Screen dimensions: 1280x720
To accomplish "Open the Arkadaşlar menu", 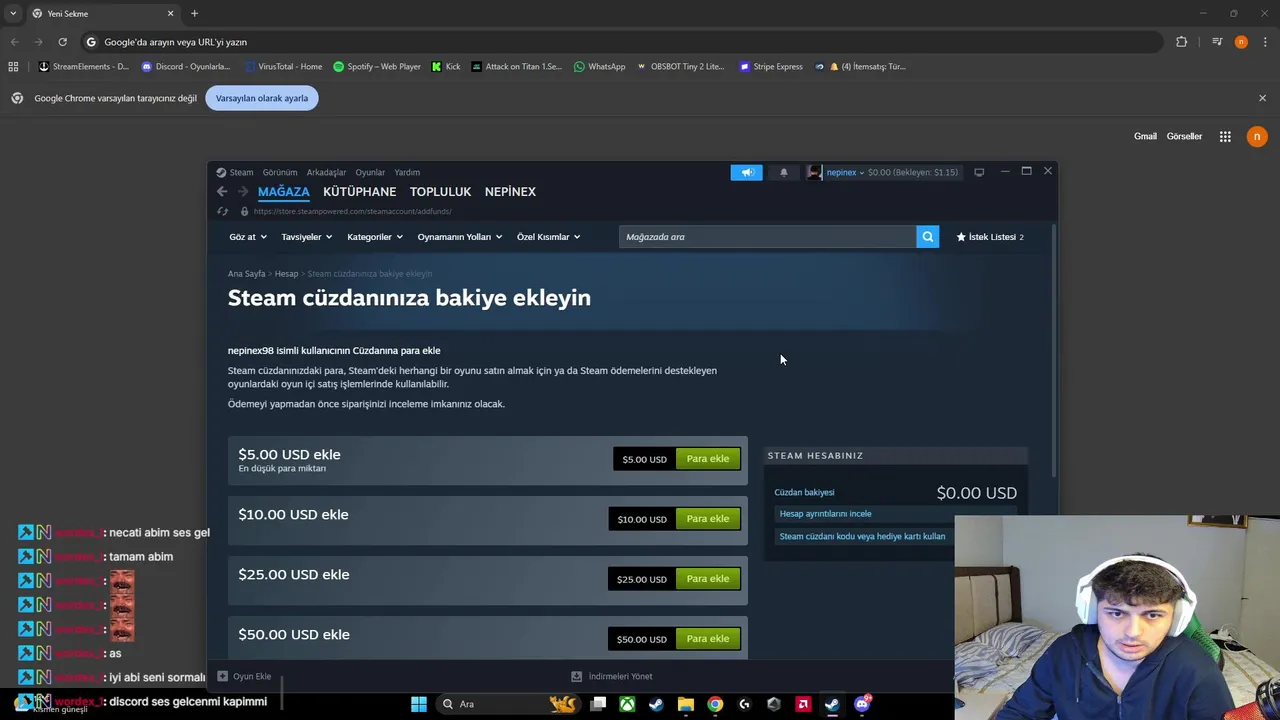I will point(326,172).
